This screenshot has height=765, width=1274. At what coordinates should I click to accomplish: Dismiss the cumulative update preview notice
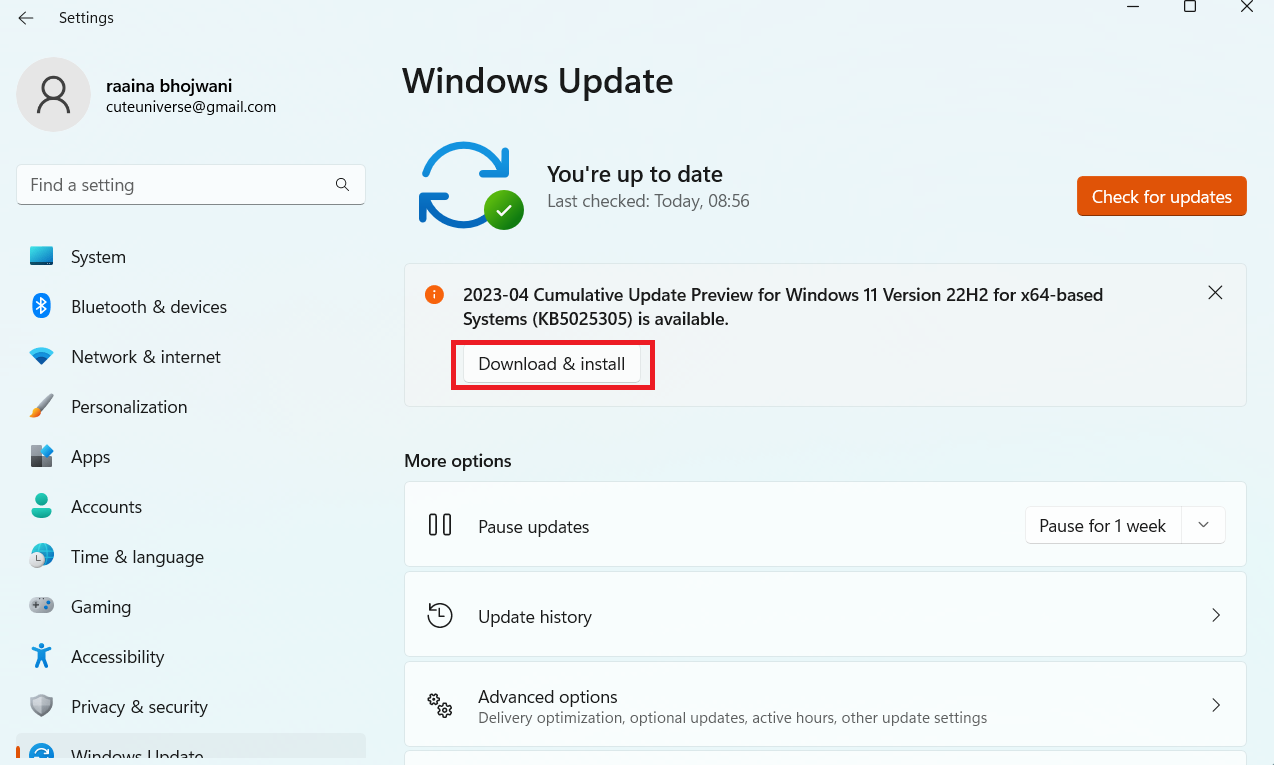(1215, 293)
